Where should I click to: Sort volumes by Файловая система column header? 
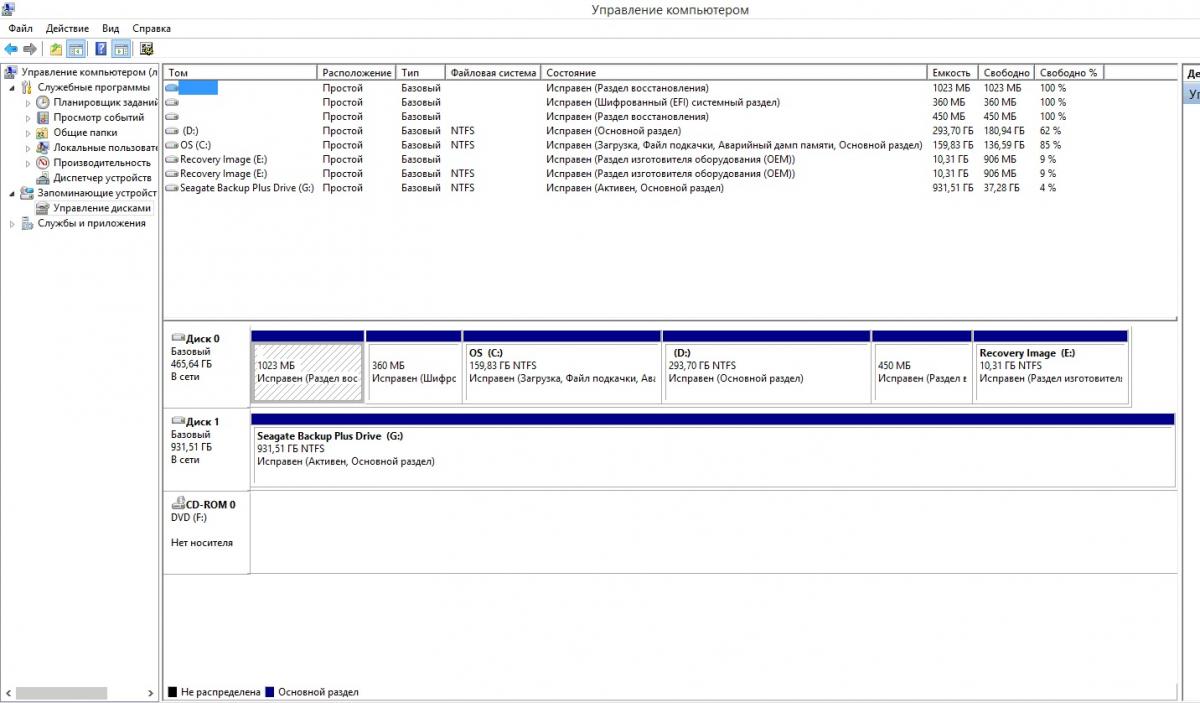(492, 73)
